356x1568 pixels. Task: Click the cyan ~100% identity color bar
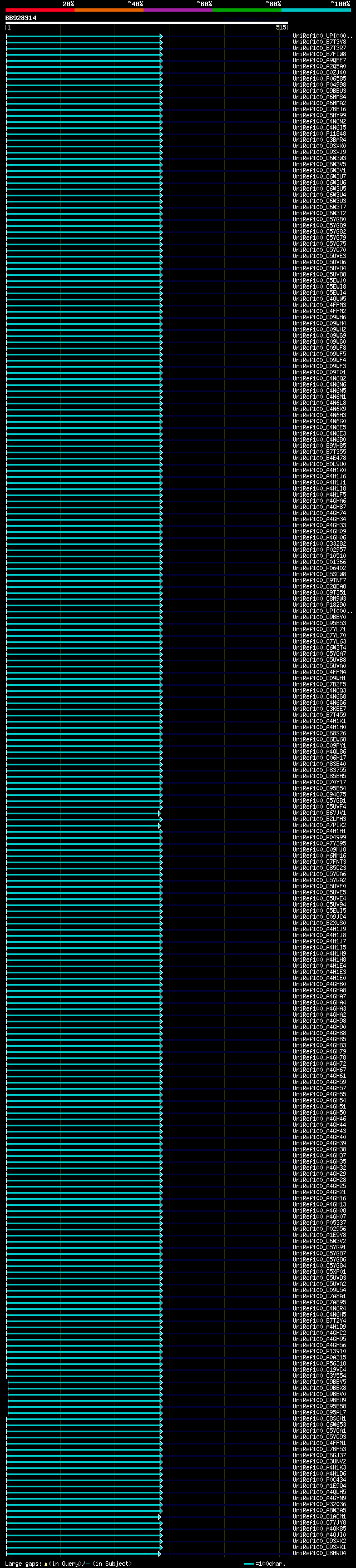pos(317,10)
